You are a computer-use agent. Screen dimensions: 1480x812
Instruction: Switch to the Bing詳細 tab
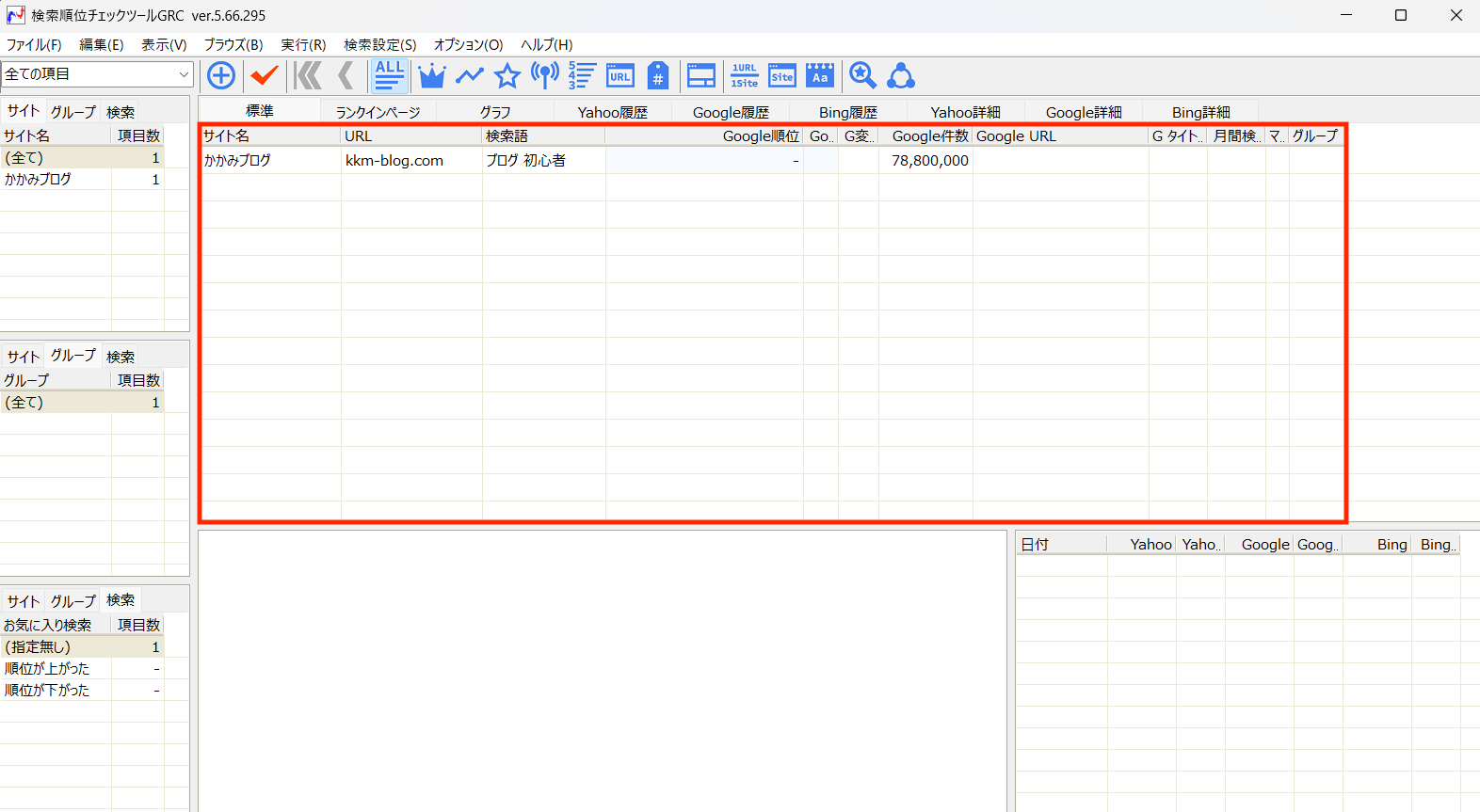pos(1201,112)
